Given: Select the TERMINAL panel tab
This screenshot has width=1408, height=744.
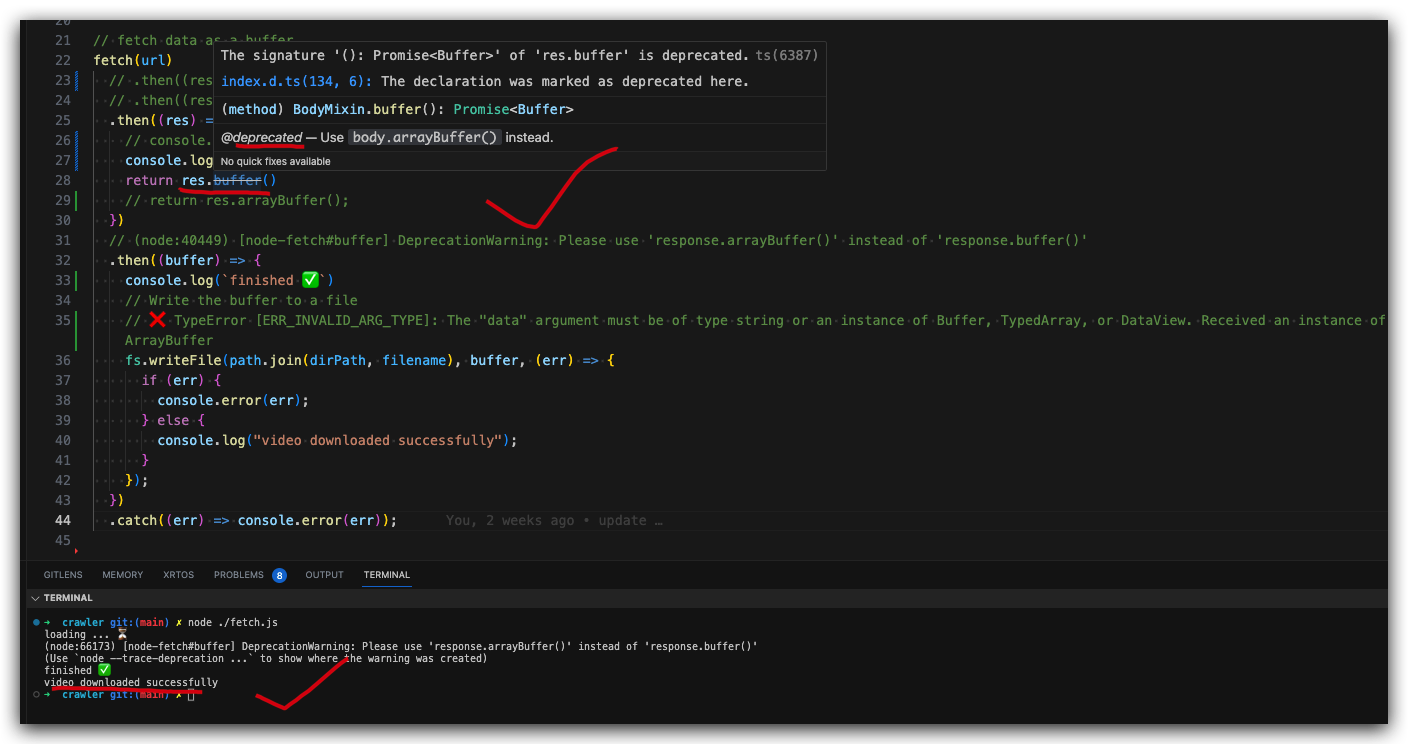Looking at the screenshot, I should (387, 575).
